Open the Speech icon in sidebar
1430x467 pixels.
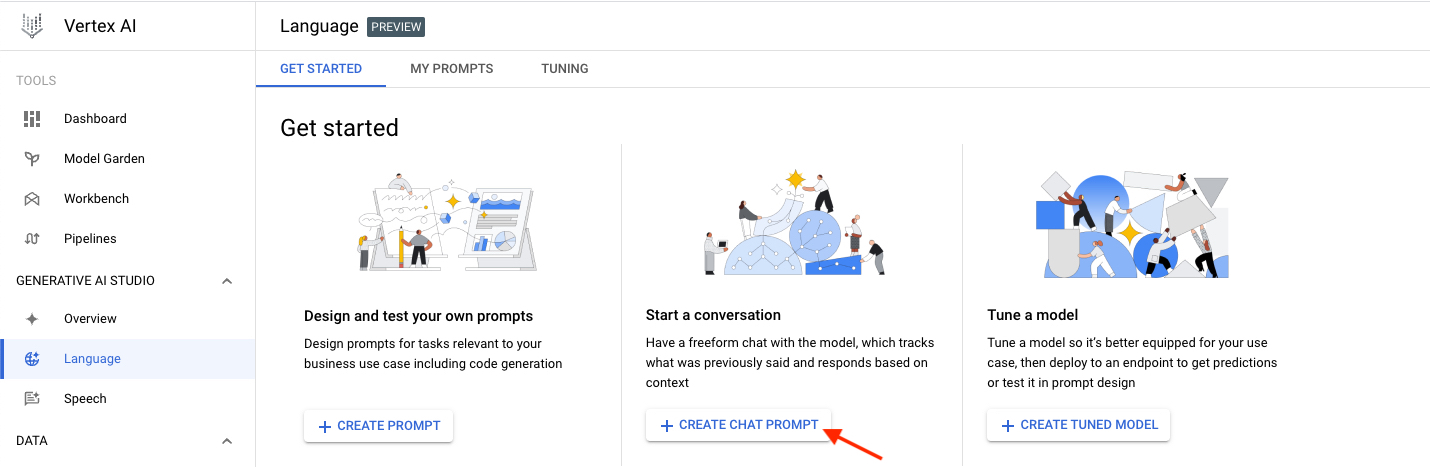[32, 398]
